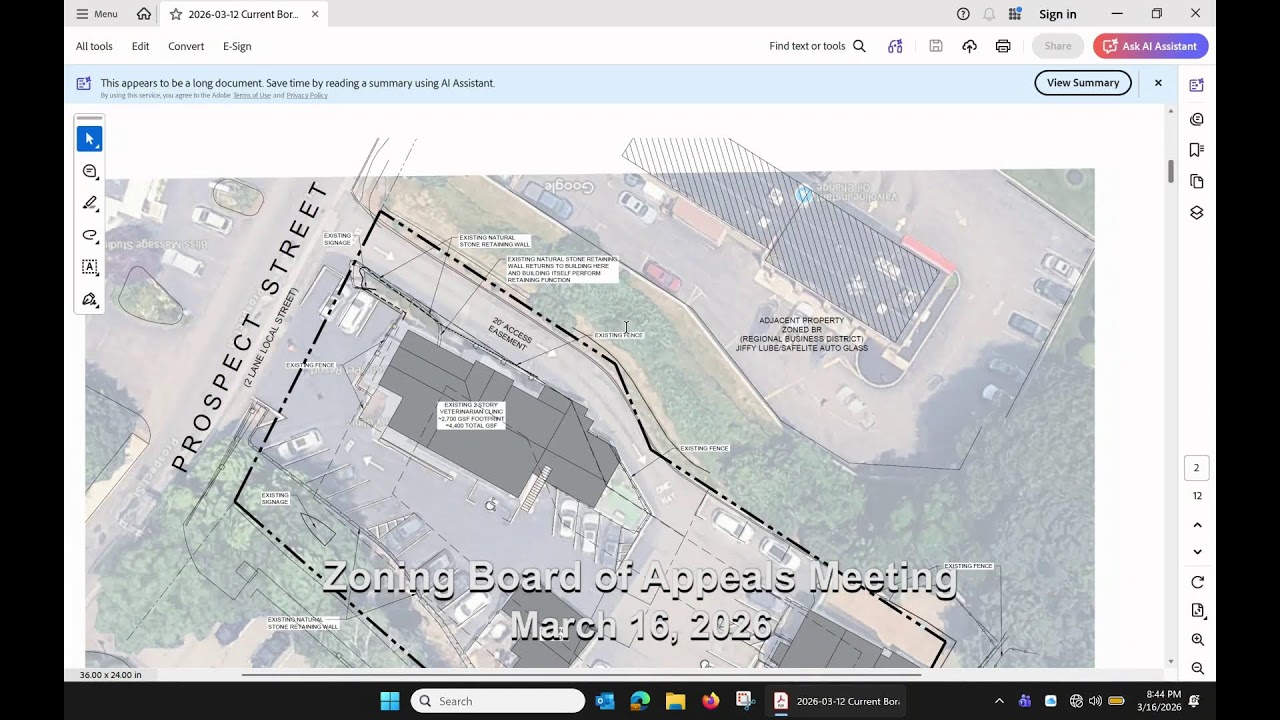Click the horizontal scrollbar at bottom

(580, 675)
